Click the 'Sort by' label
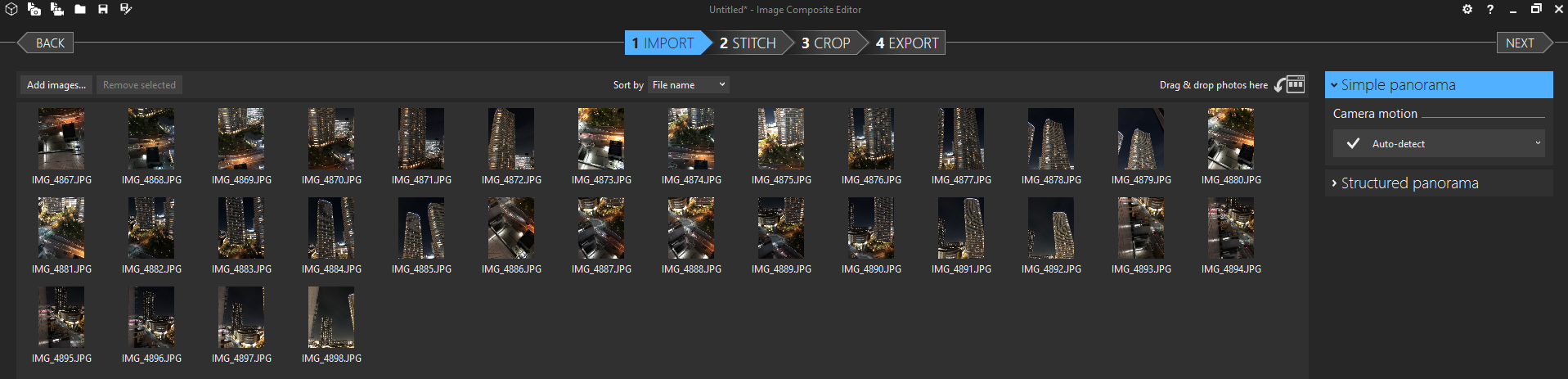This screenshot has width=1568, height=379. (628, 85)
